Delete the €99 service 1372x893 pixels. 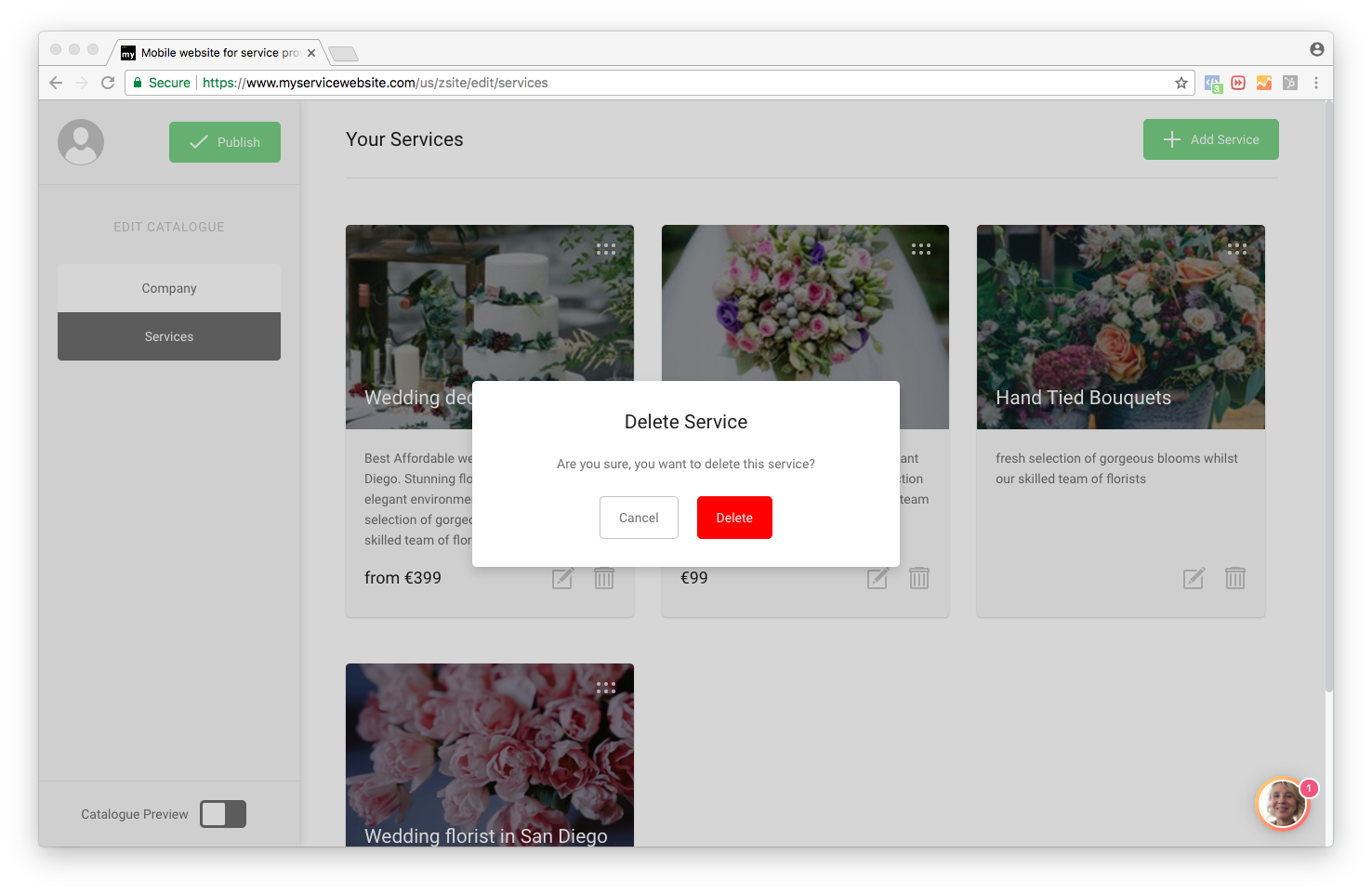point(919,578)
